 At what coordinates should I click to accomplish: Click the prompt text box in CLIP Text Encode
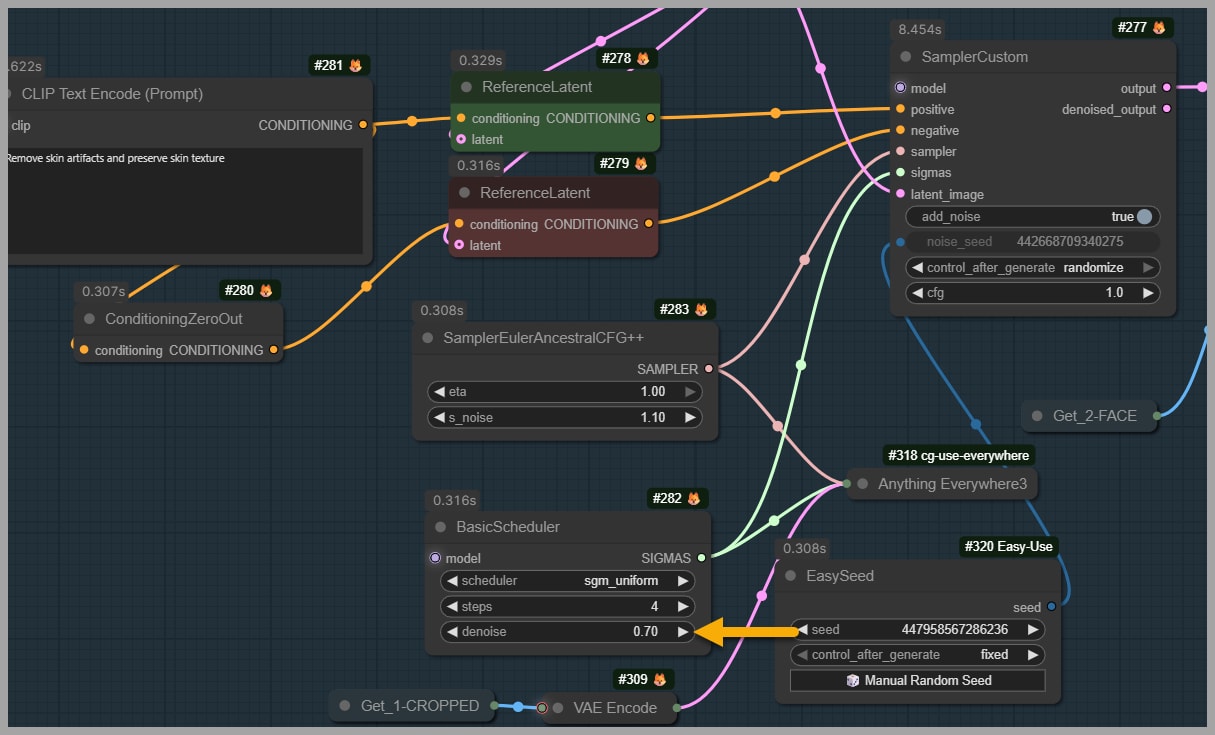coord(185,200)
